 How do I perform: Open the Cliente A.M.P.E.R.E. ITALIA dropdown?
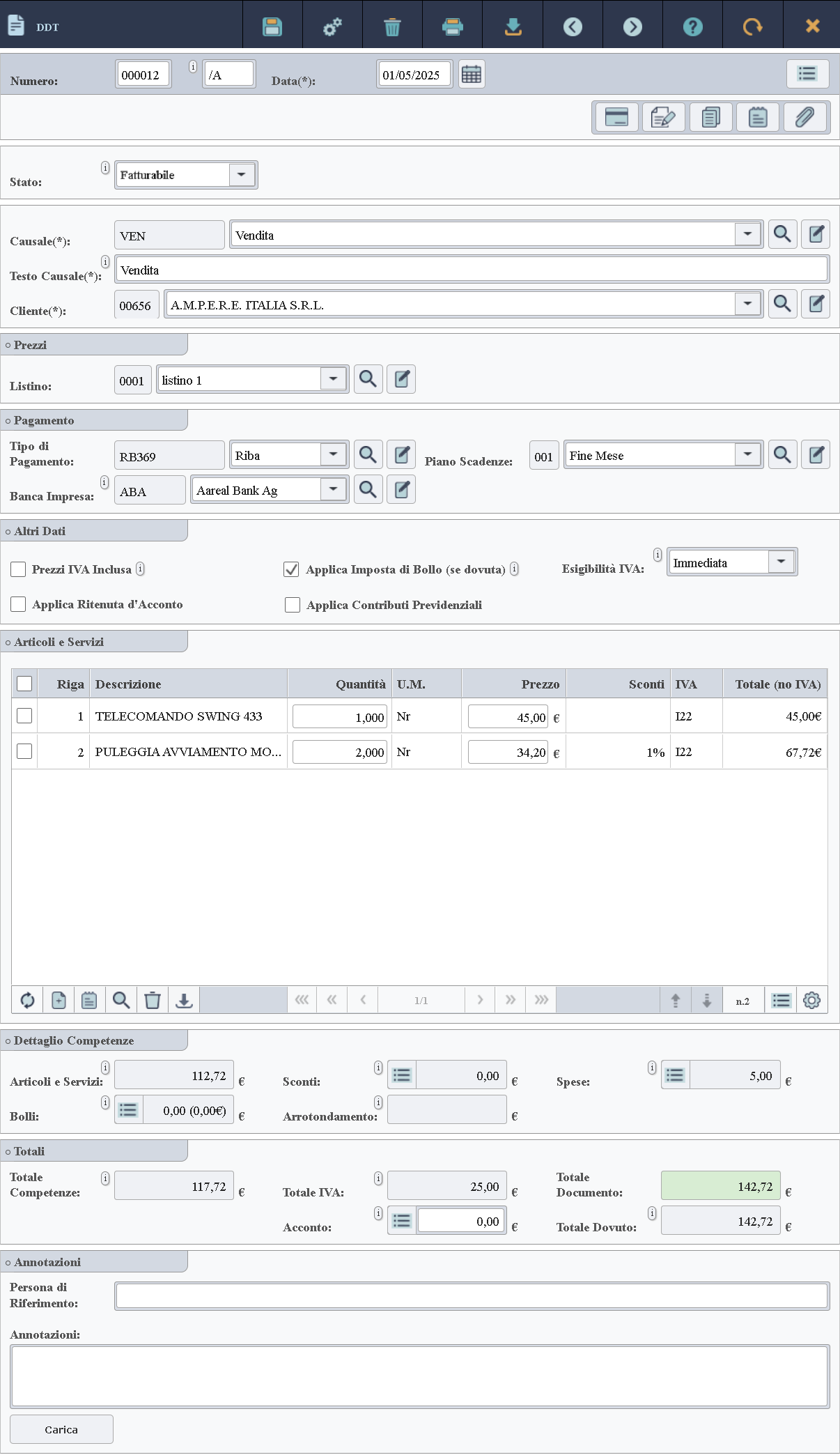pos(748,304)
